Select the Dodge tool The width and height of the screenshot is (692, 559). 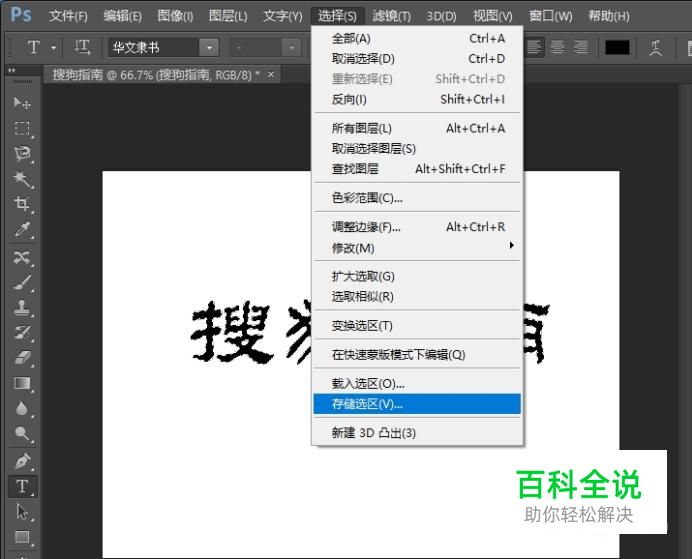[x=22, y=434]
